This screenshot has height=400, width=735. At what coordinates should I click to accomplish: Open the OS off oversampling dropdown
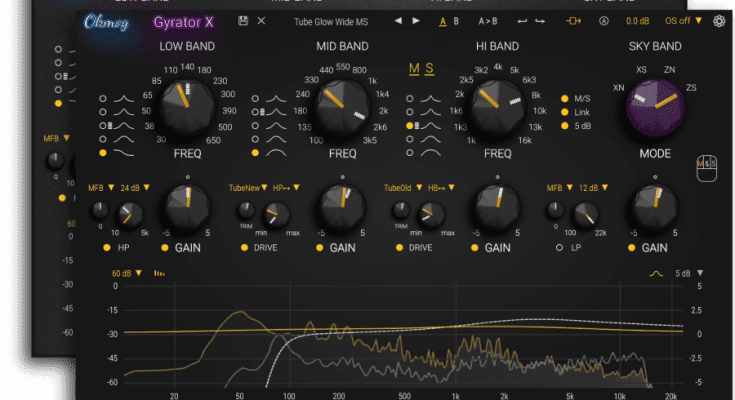pyautogui.click(x=683, y=20)
